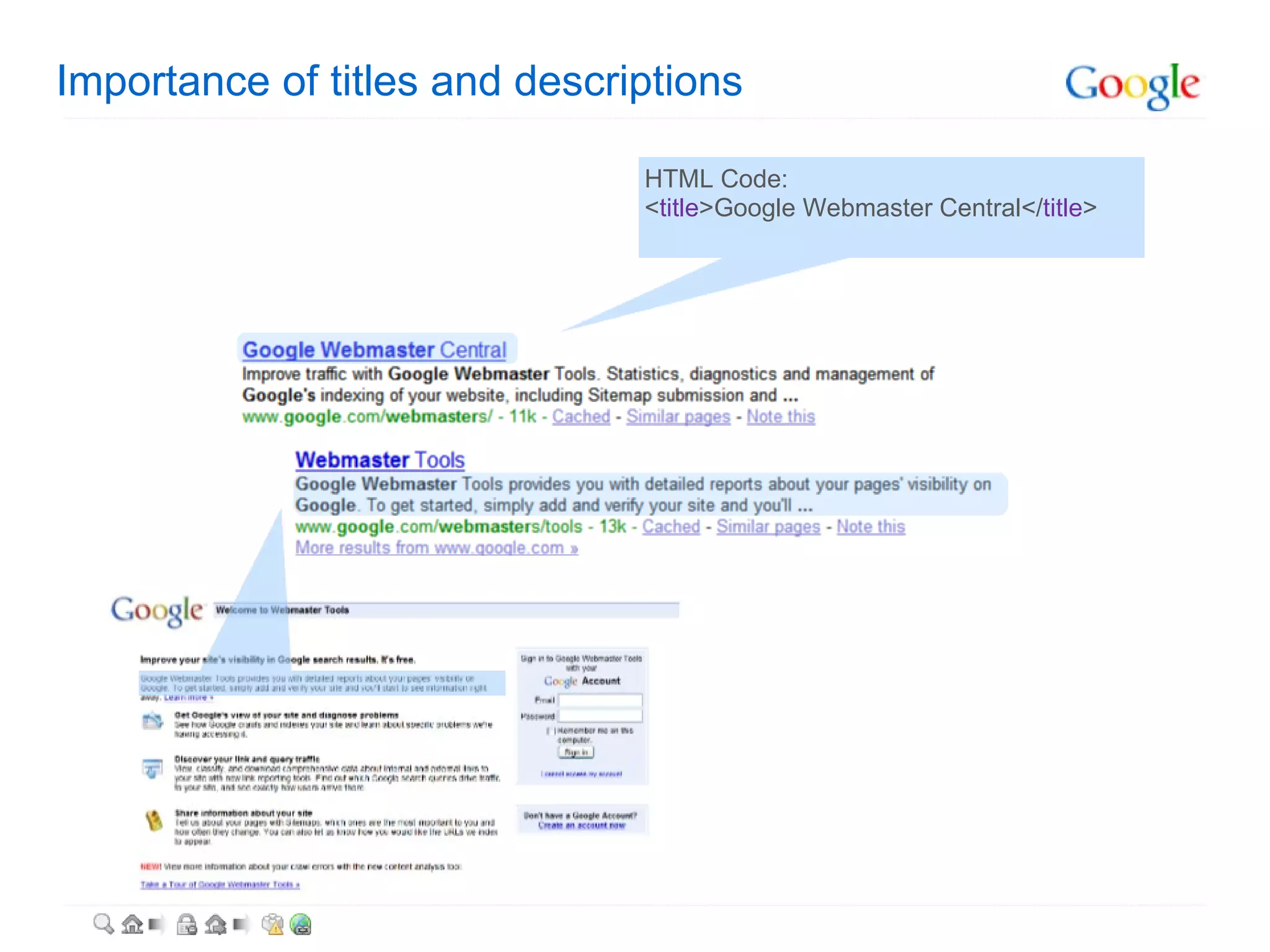The height and width of the screenshot is (952, 1270).
Task: Click the Google logo on the slide header
Action: tap(1132, 86)
